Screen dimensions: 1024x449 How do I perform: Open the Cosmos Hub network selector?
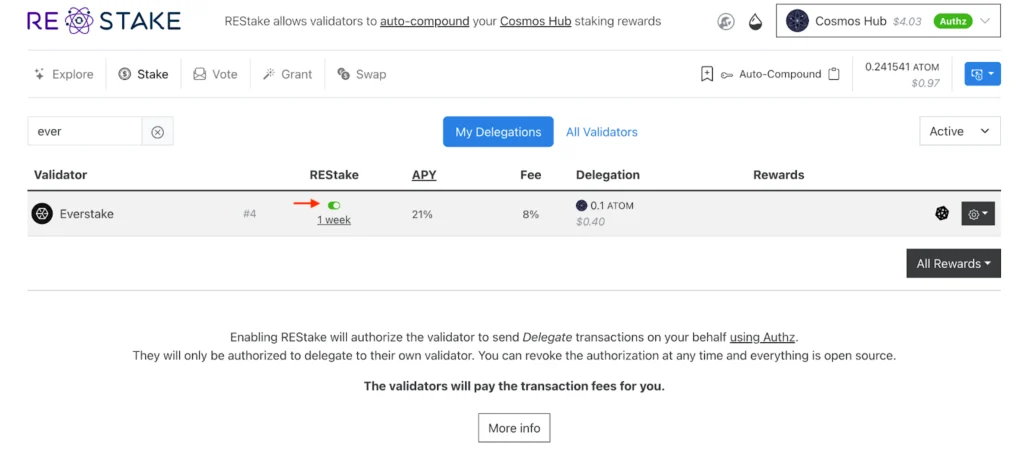click(x=888, y=21)
